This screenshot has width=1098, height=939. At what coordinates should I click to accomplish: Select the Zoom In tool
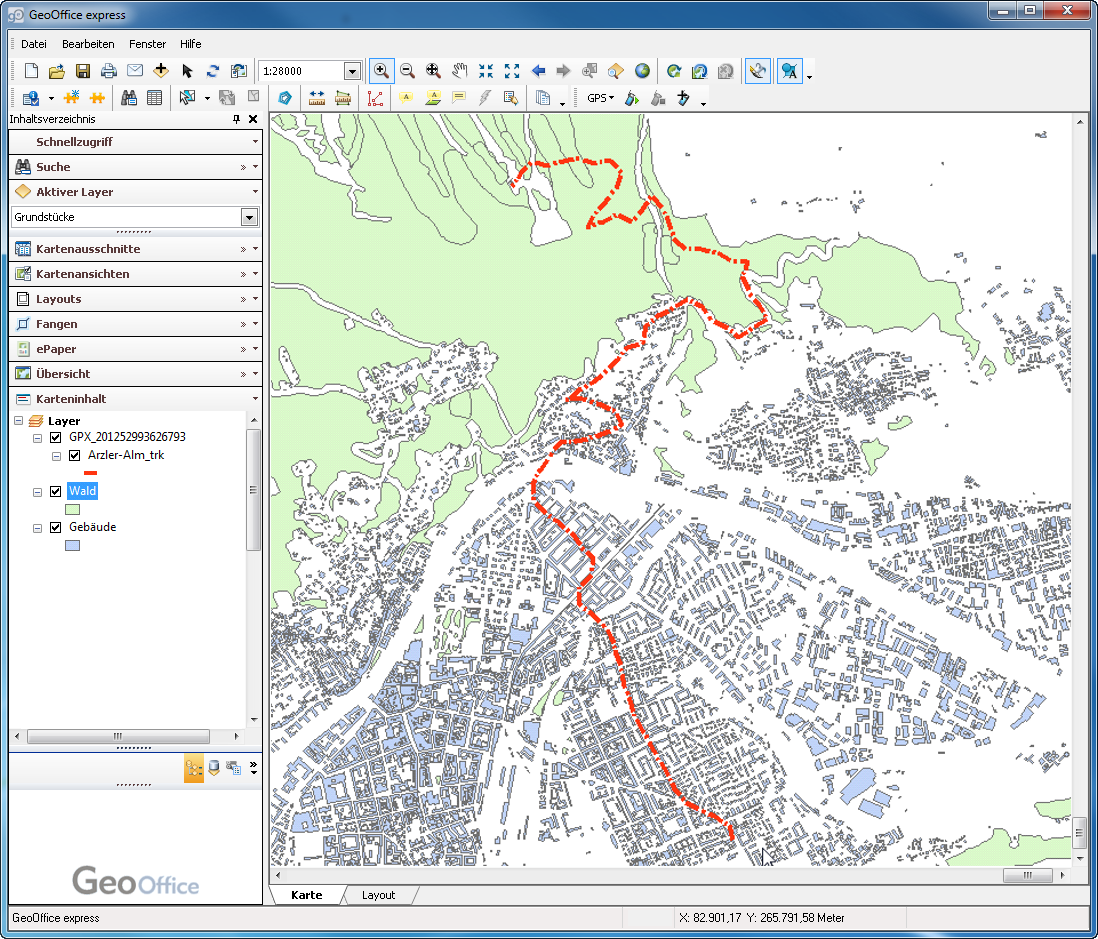pos(381,71)
